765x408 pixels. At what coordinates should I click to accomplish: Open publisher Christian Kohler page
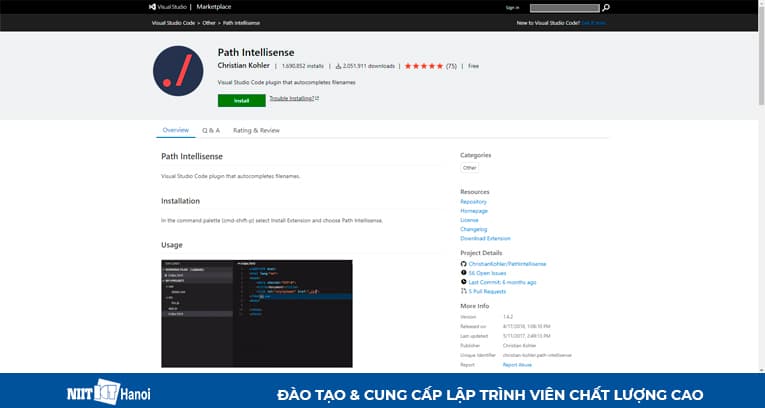pos(243,65)
